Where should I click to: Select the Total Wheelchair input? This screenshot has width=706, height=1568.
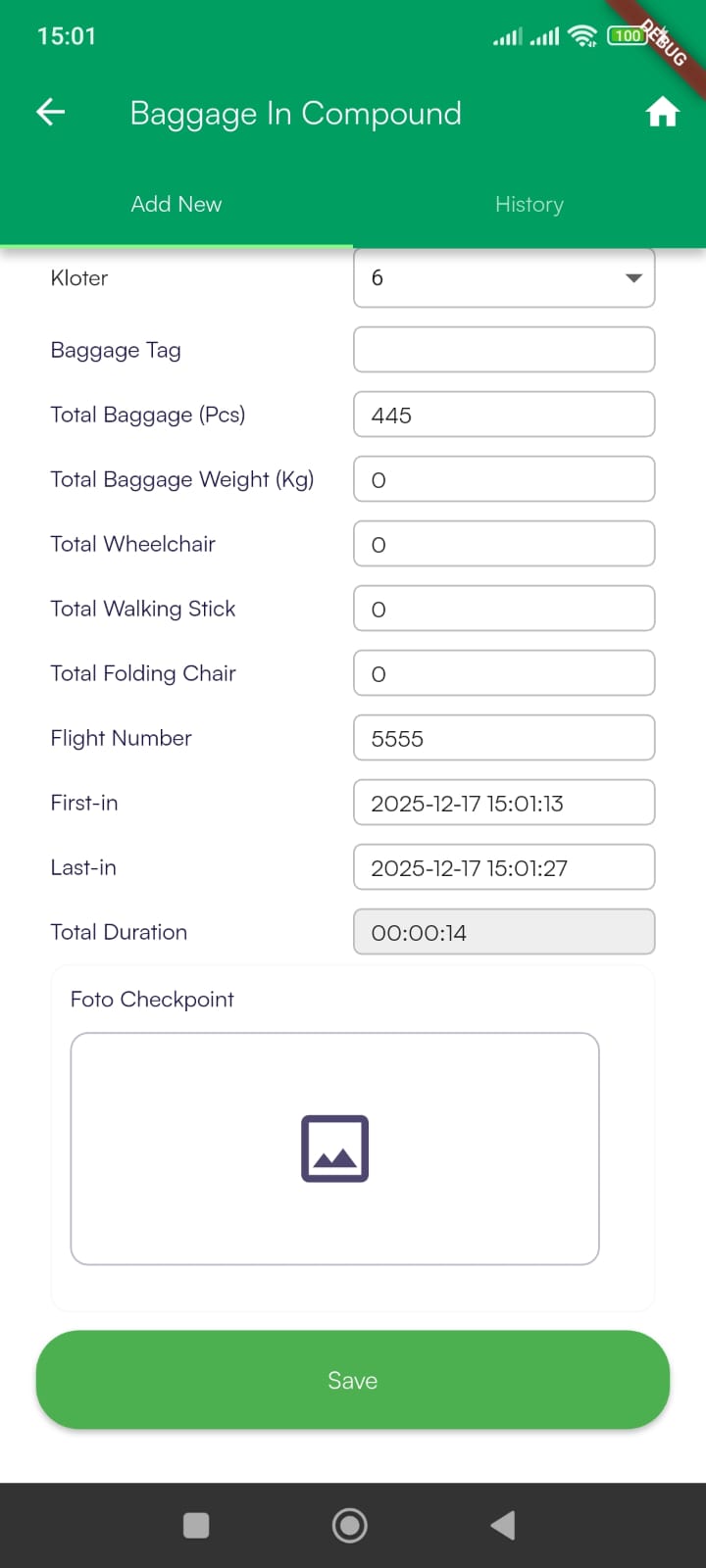tap(504, 544)
